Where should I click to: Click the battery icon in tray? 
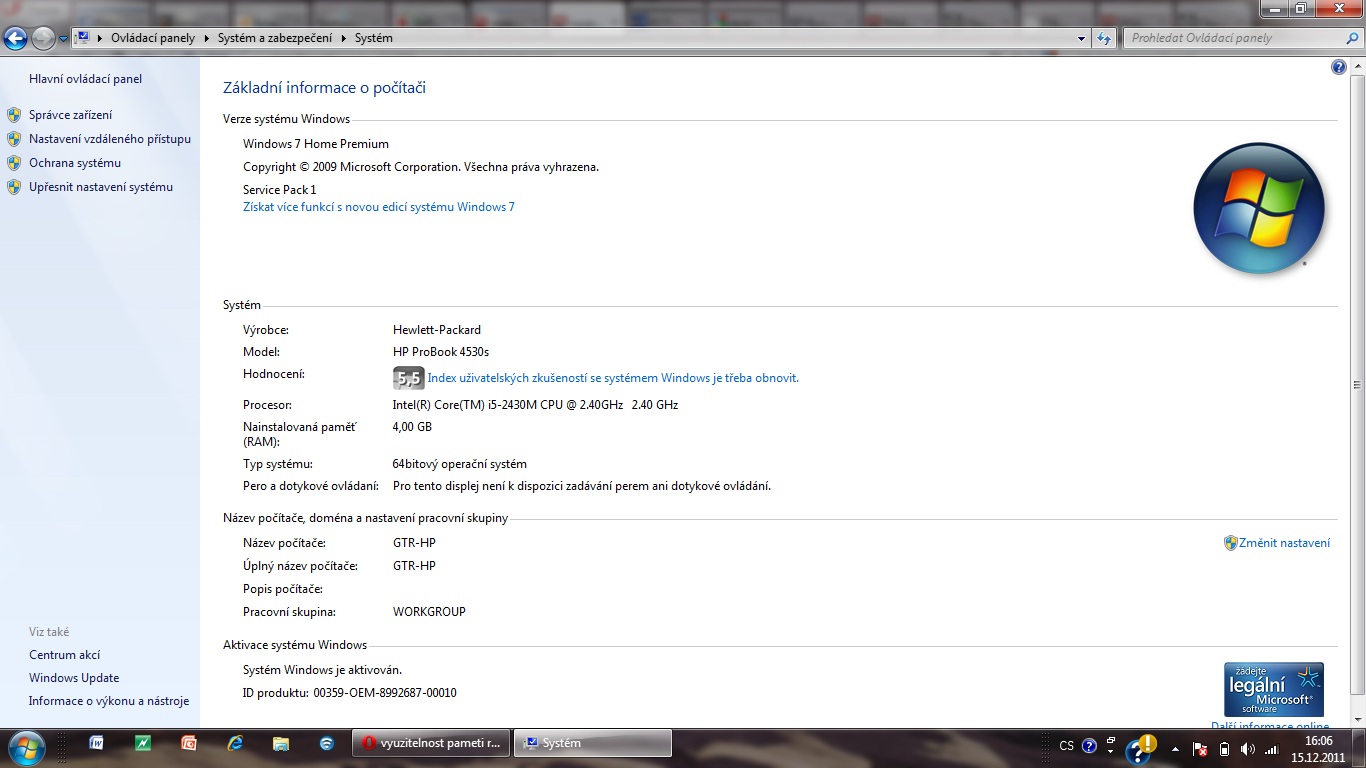click(1224, 748)
